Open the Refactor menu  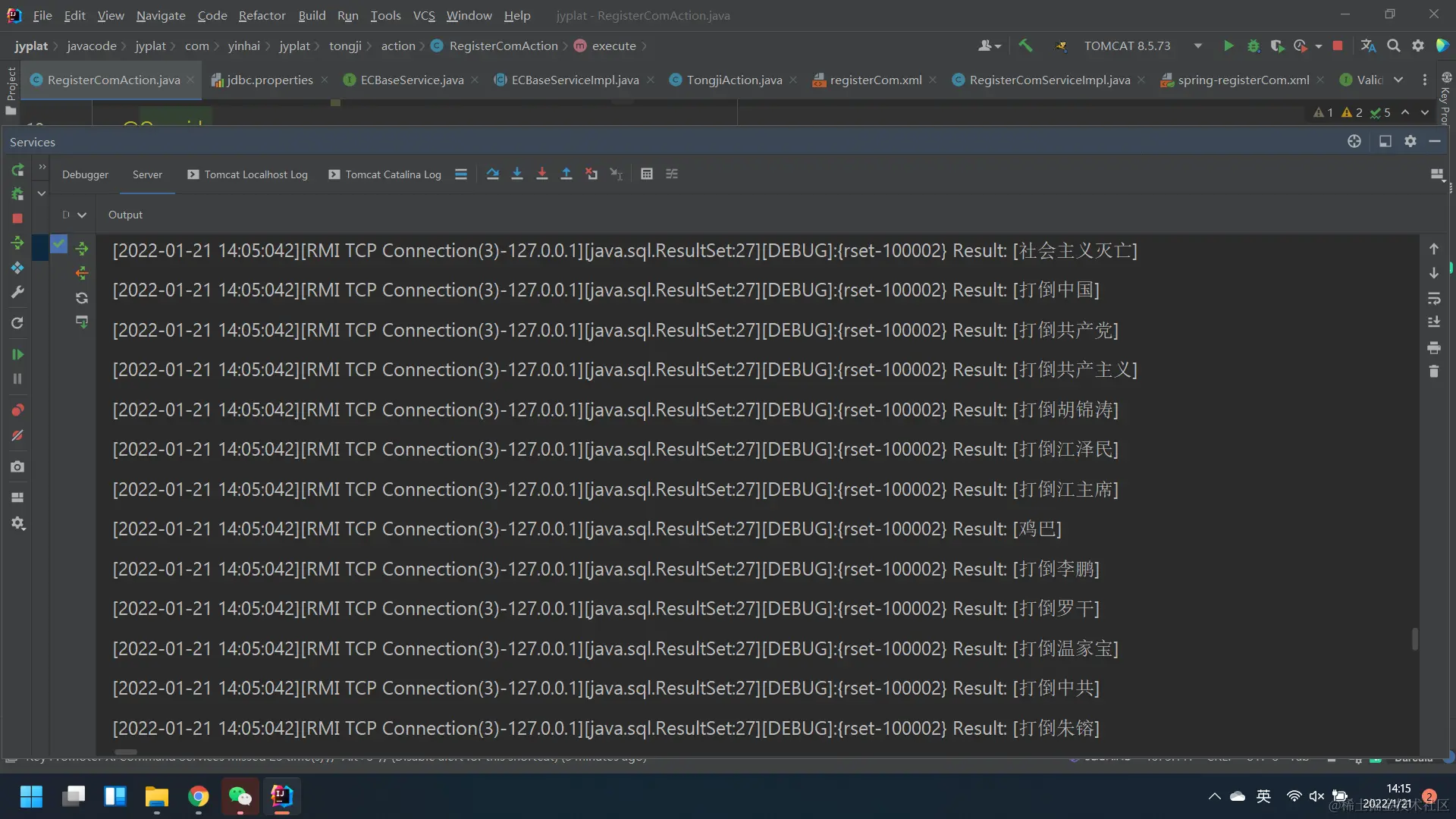262,15
